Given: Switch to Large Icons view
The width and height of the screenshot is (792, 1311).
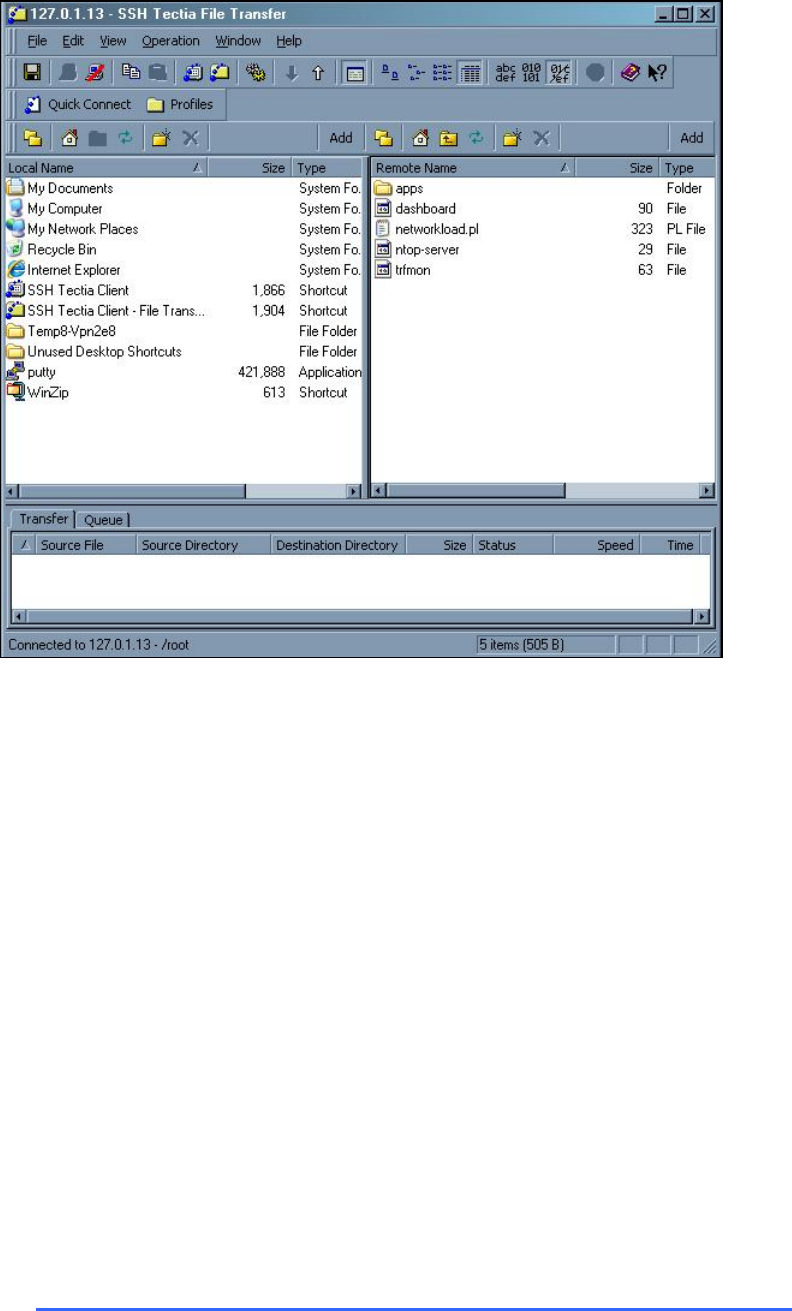Looking at the screenshot, I should 390,73.
